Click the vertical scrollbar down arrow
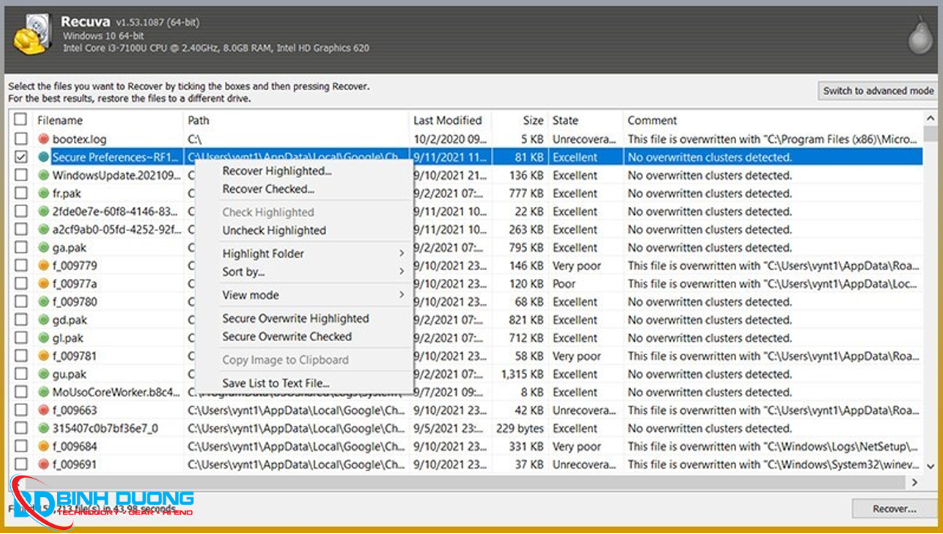943x534 pixels. point(930,466)
